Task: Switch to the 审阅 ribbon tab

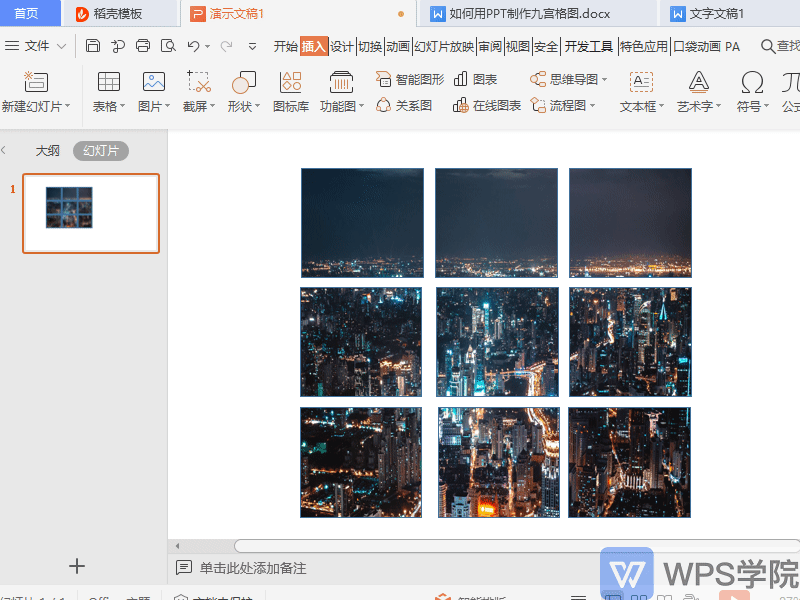Action: coord(490,46)
